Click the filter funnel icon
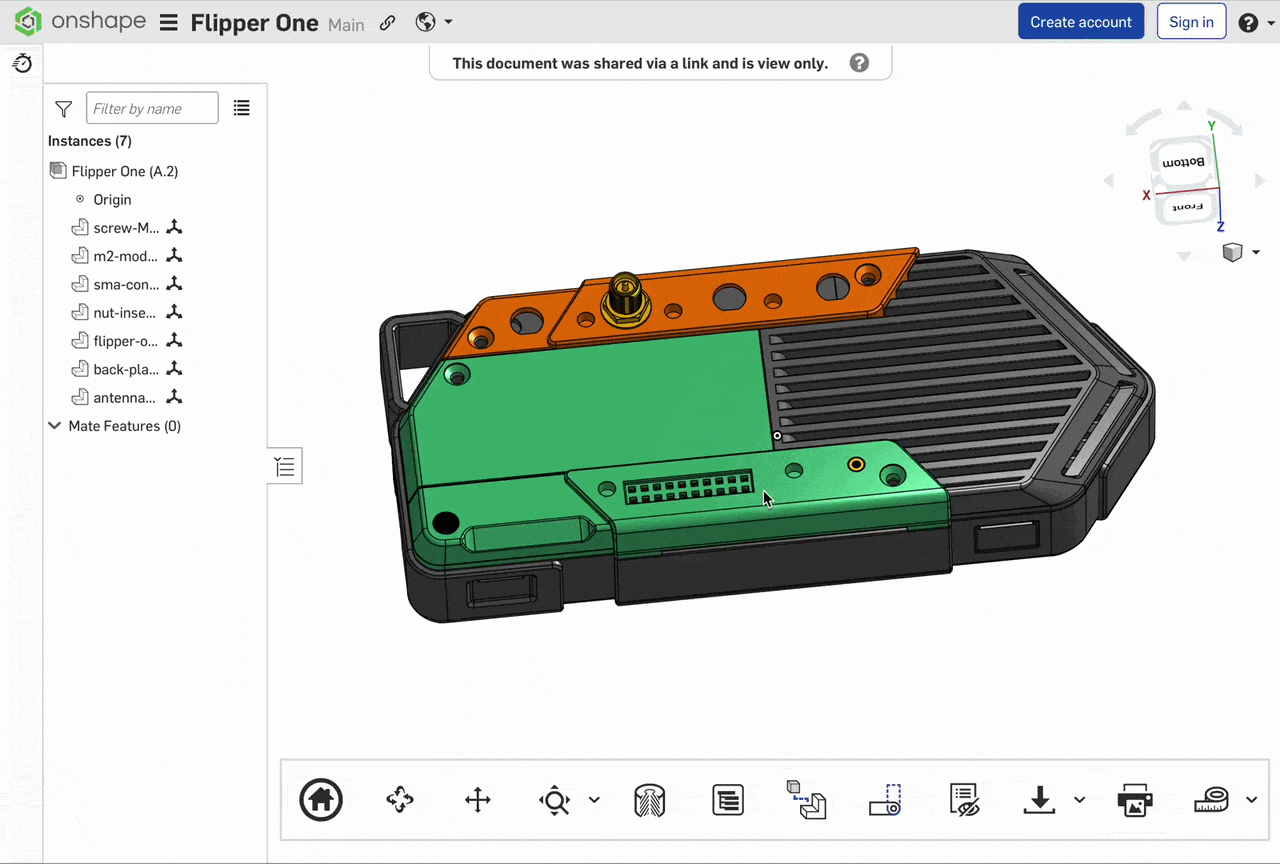Screen dimensions: 1280x864 [64, 109]
